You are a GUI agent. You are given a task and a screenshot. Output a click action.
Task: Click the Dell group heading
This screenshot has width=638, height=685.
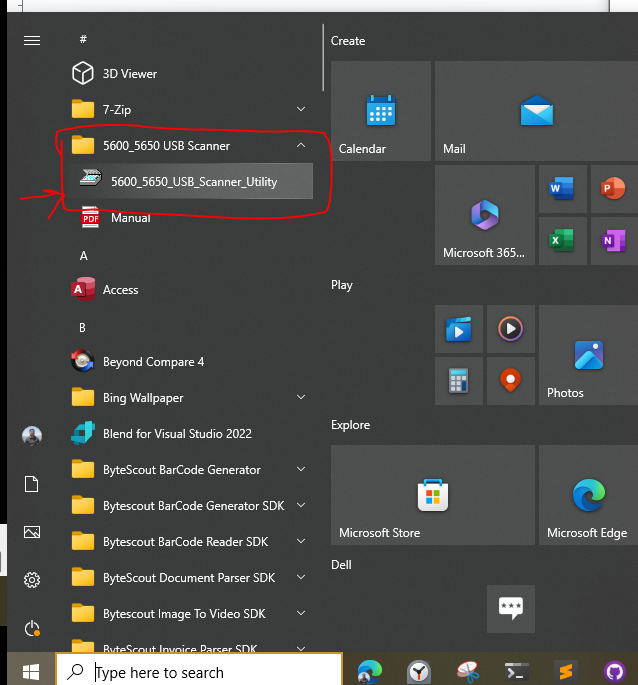tap(341, 564)
